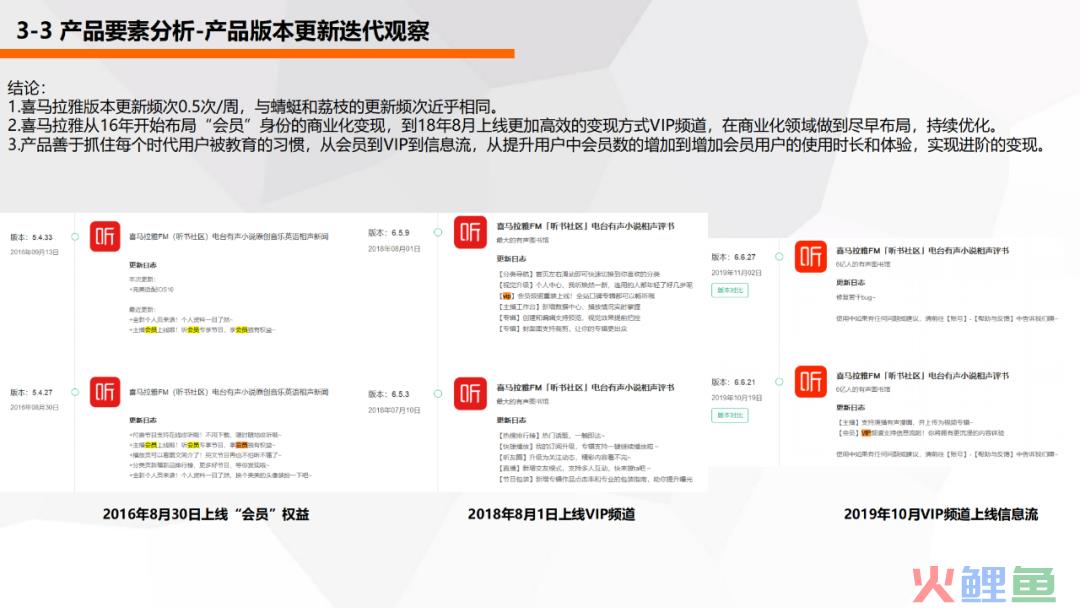The height and width of the screenshot is (608, 1080).
Task: Click the 喜马拉雅FM app title for version 6.5.3
Action: (585, 388)
